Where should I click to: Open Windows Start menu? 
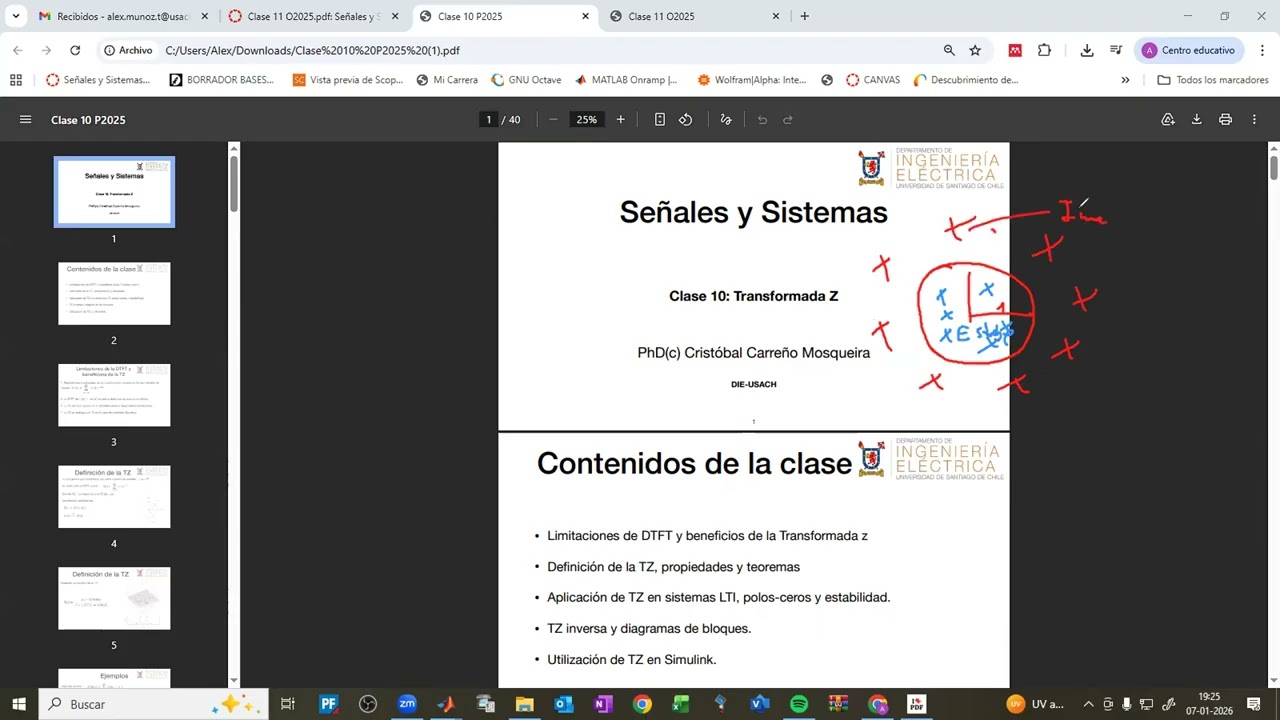click(18, 704)
